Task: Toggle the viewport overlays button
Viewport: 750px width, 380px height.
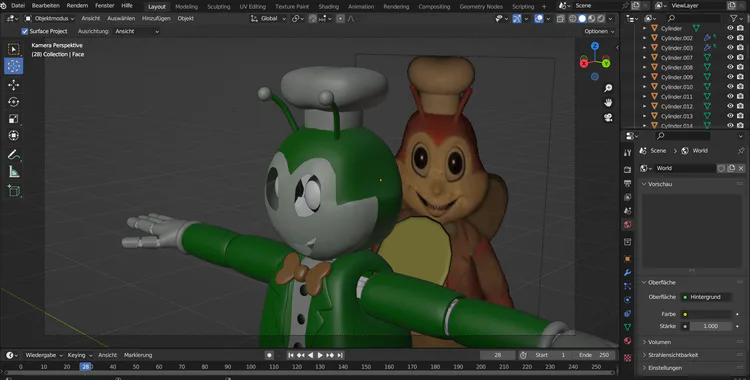Action: 539,19
